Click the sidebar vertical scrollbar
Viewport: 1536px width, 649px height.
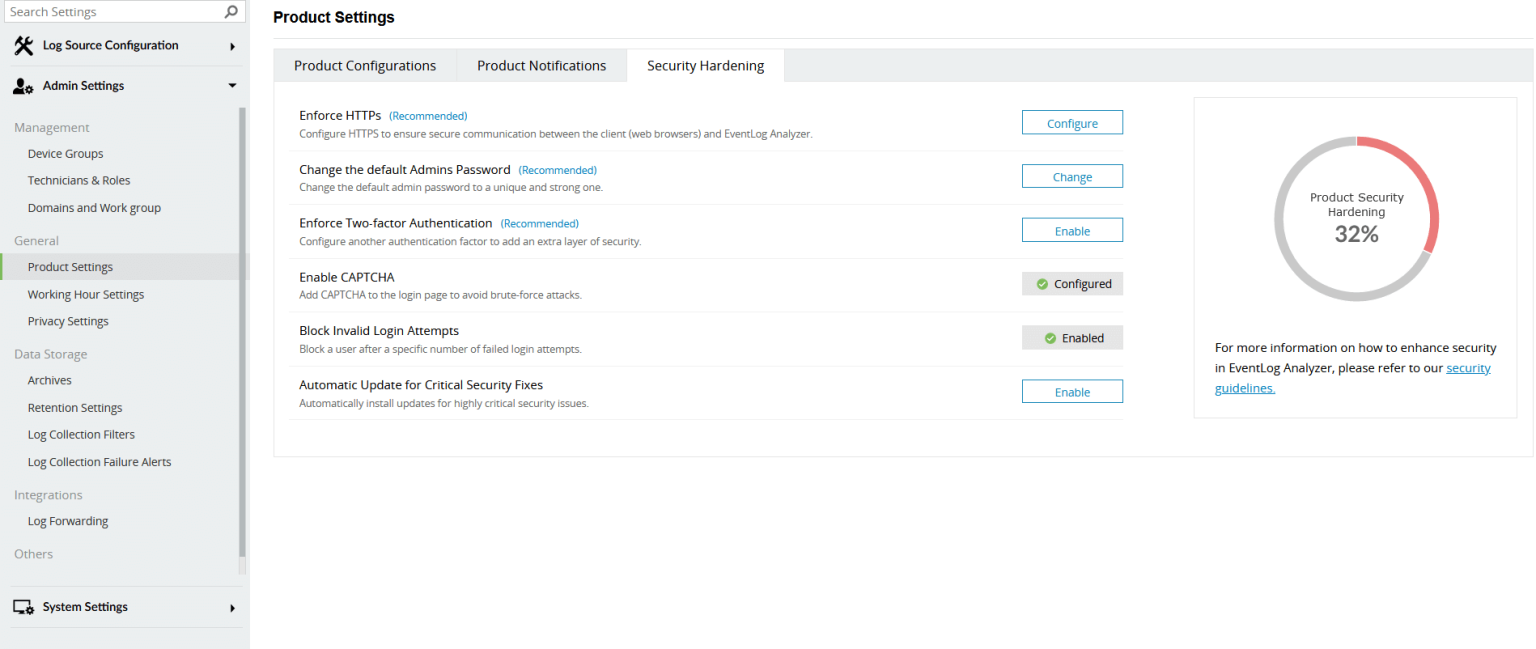tap(242, 330)
